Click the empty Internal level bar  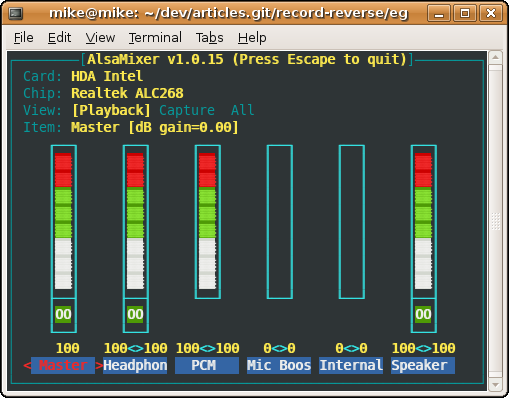click(352, 221)
